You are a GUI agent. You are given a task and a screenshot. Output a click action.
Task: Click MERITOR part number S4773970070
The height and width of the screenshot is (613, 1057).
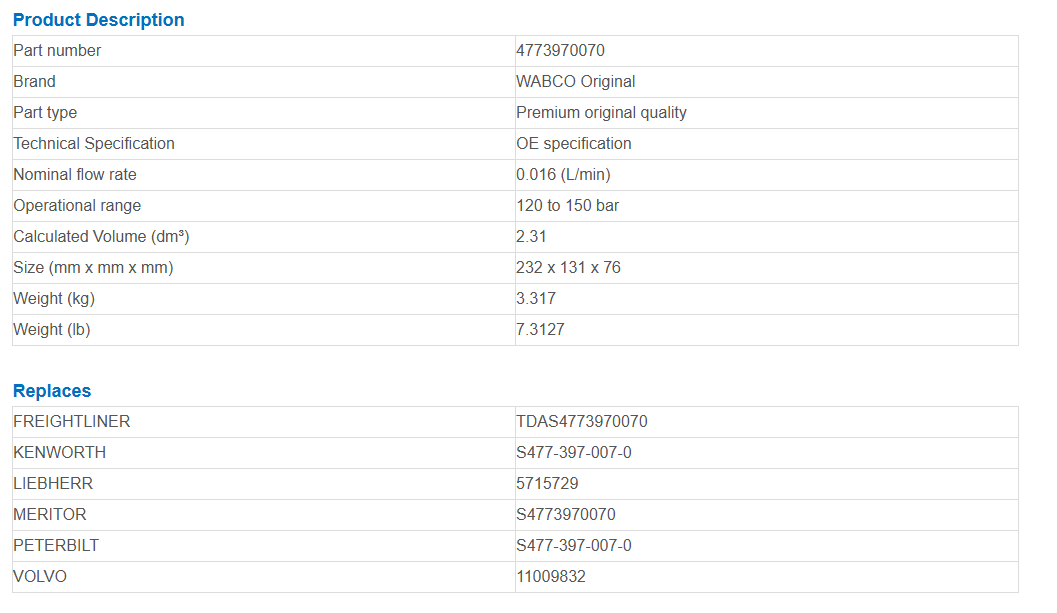click(x=566, y=515)
